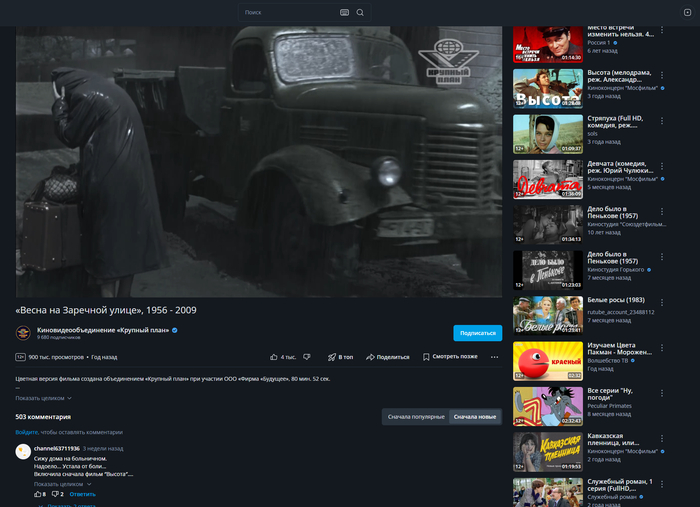The image size is (700, 507).
Task: Open options for 'Девчата' recommended video
Action: pos(662,166)
